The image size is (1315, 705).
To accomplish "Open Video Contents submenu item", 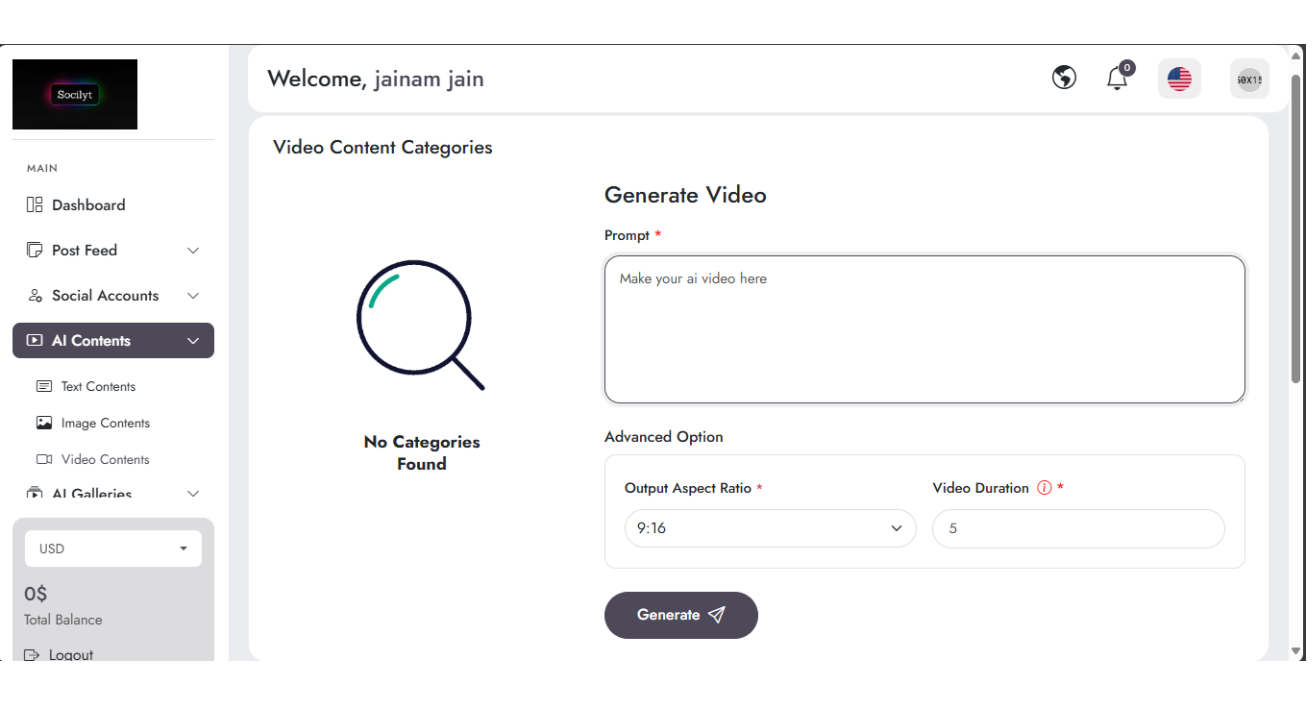I will 105,460.
